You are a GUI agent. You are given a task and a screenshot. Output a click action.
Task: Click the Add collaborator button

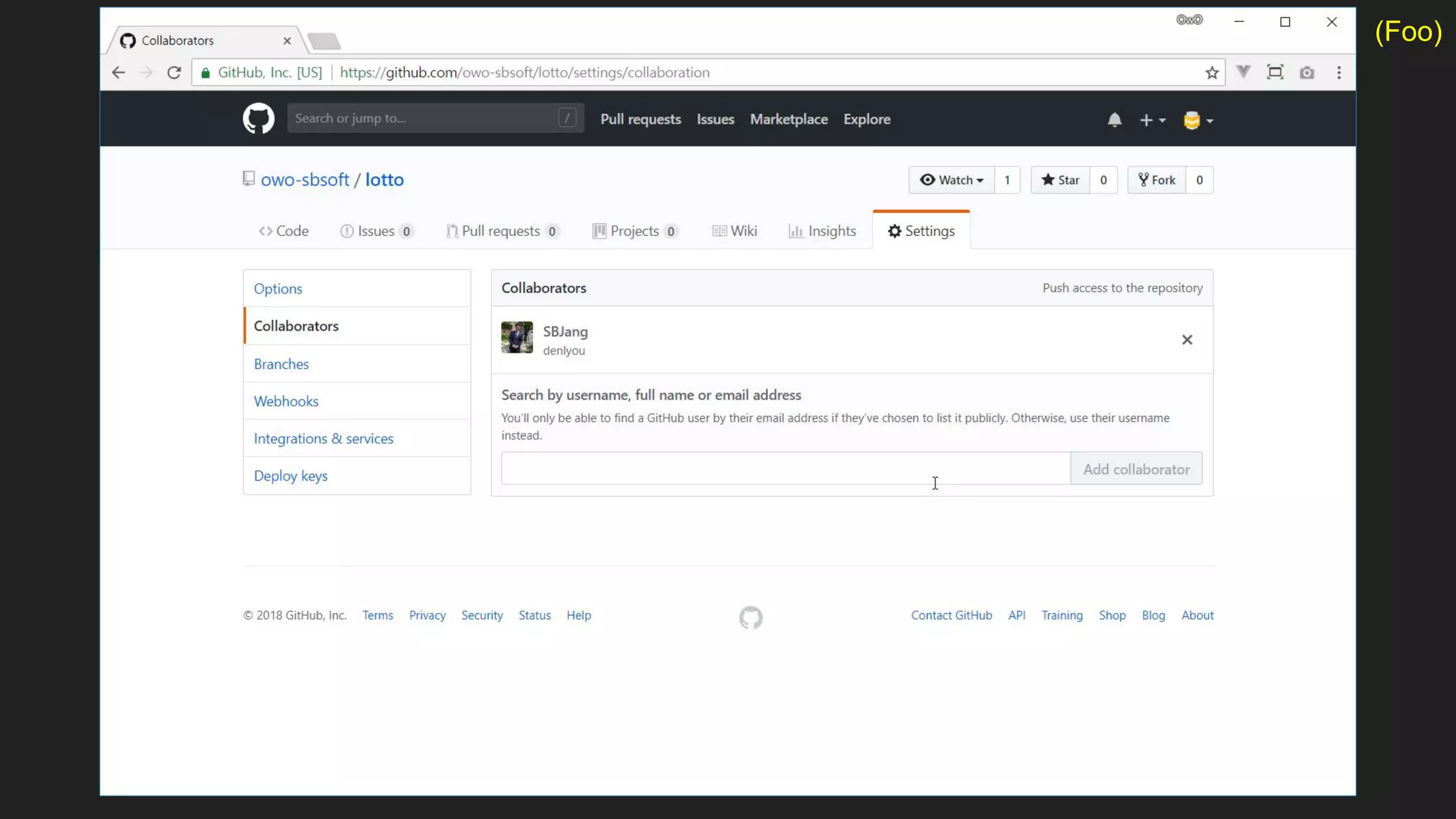click(x=1135, y=469)
